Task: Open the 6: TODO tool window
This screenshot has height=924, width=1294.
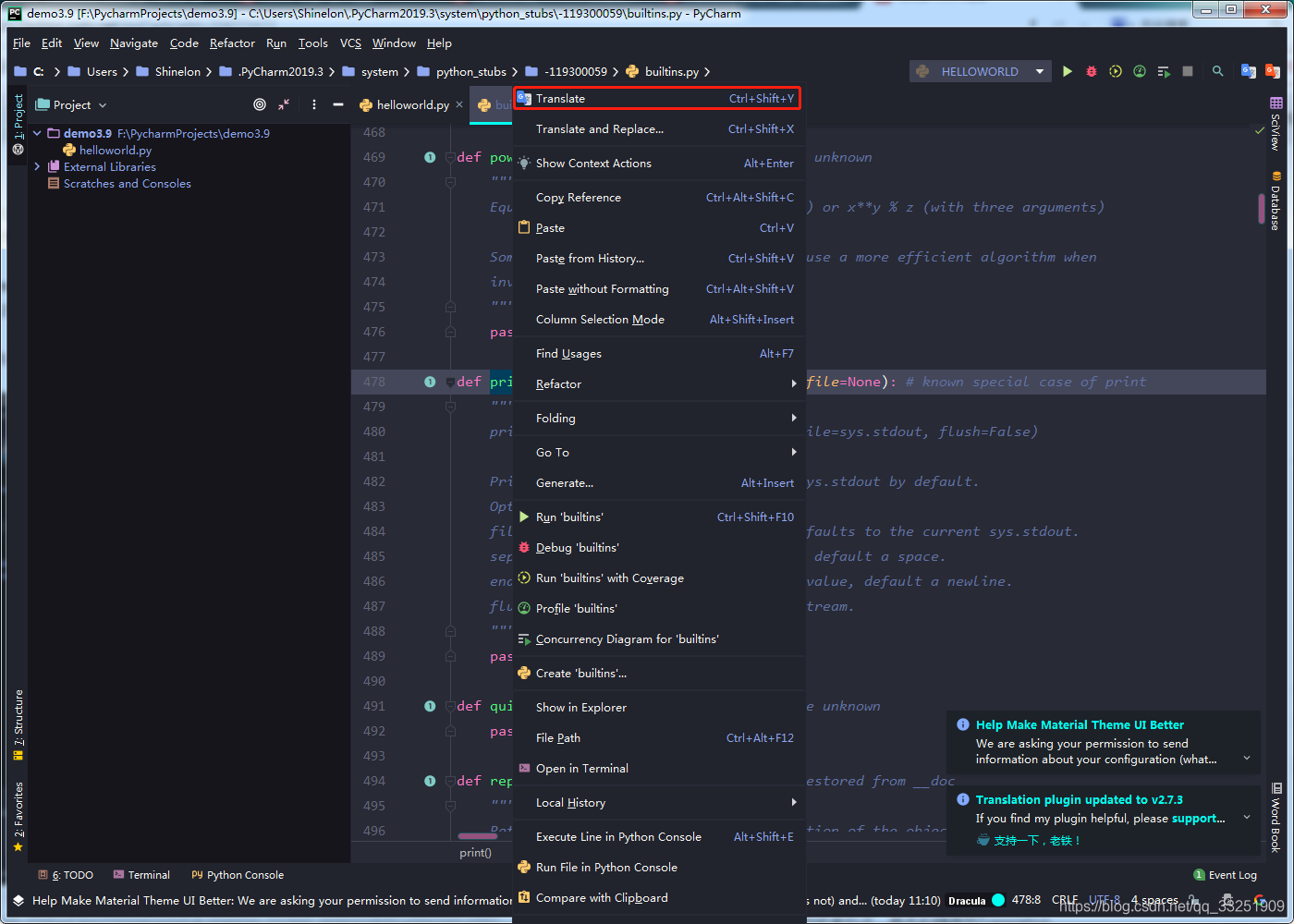Action: 66,875
